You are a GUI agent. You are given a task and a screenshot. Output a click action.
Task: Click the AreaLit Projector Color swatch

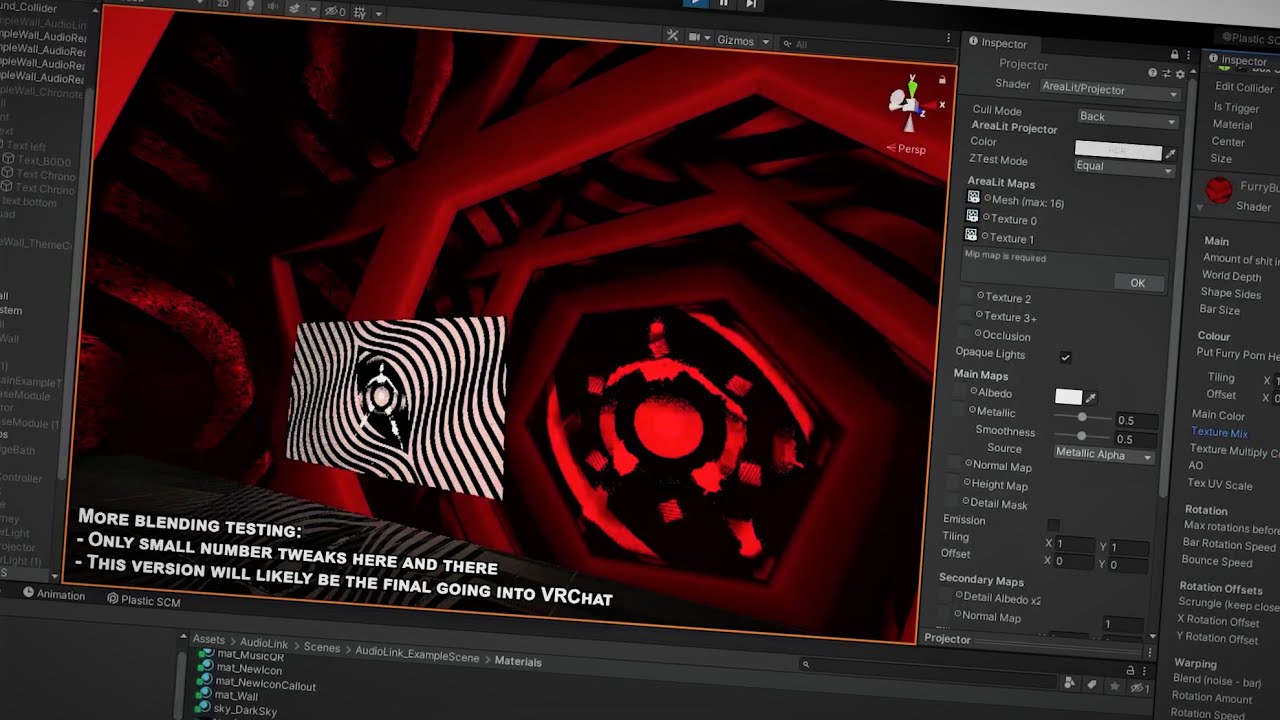coord(1118,150)
